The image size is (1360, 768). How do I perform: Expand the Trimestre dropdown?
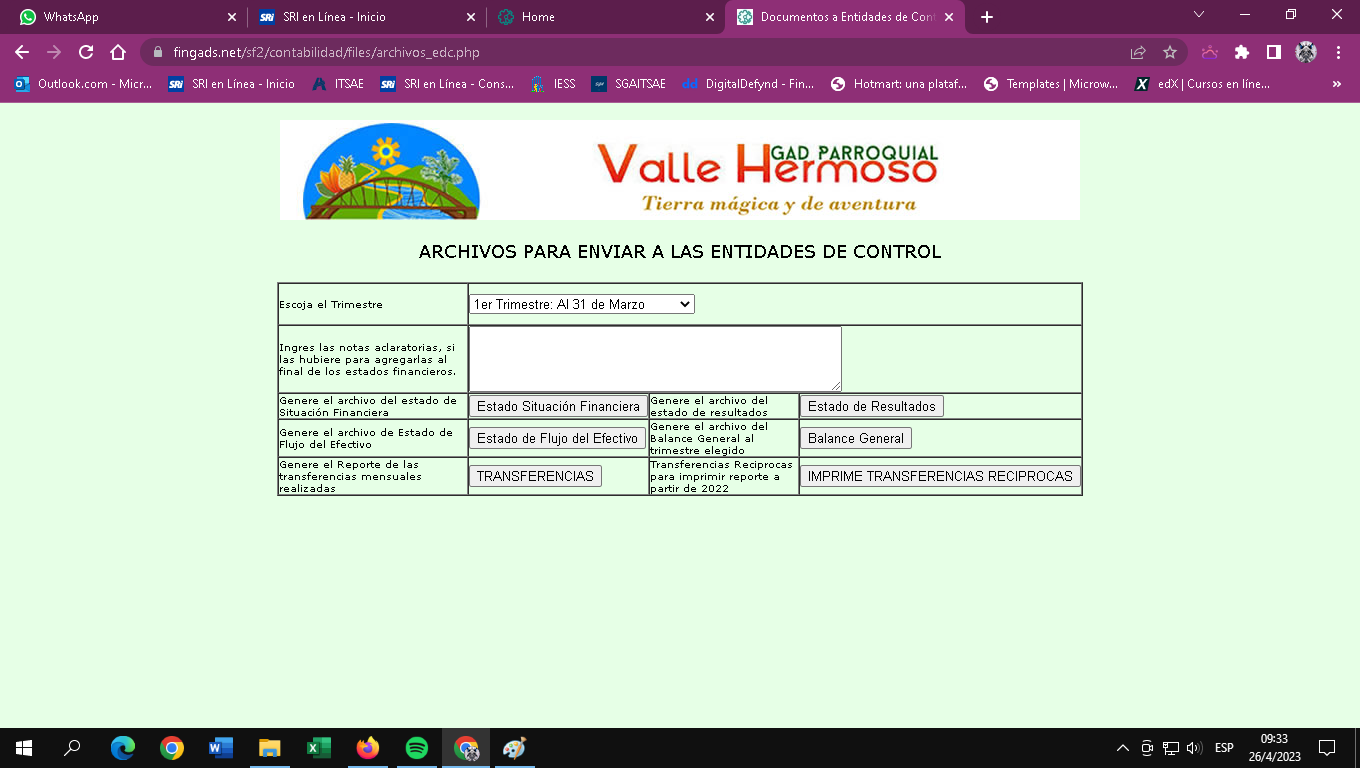[x=582, y=304]
